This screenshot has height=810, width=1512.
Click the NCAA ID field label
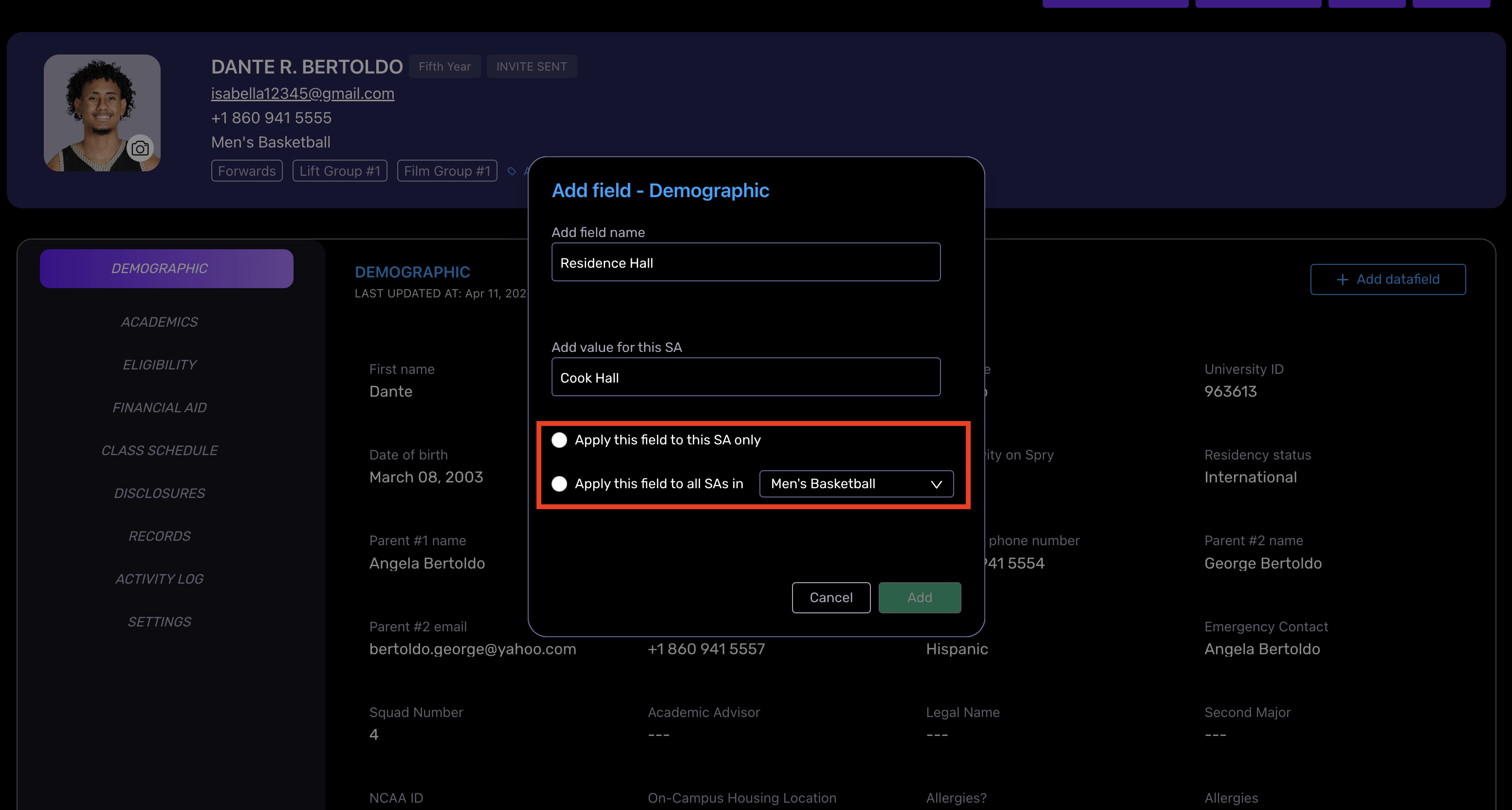point(396,798)
